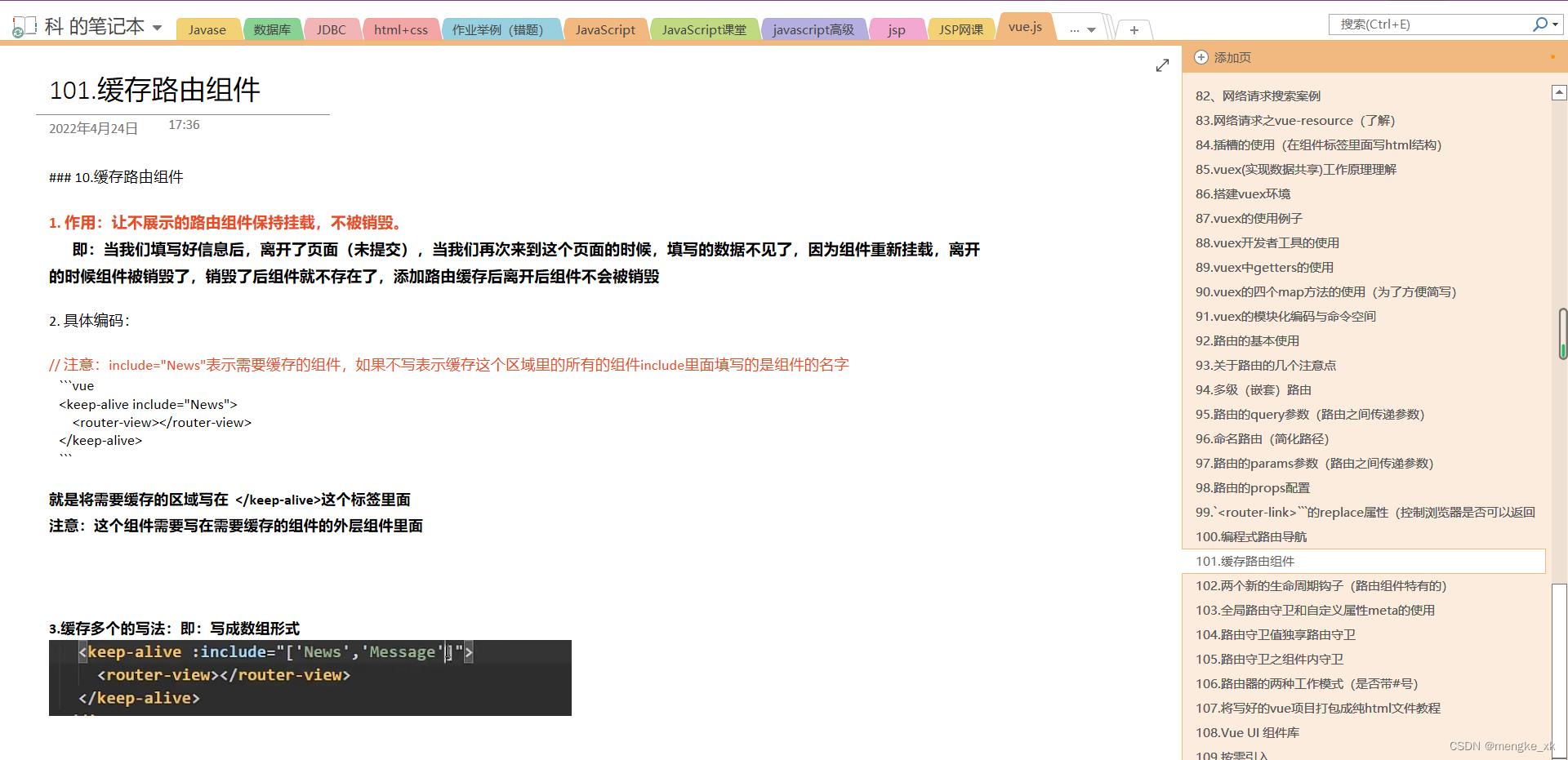Open the page 108.Vue UI 组件库

[x=1247, y=732]
